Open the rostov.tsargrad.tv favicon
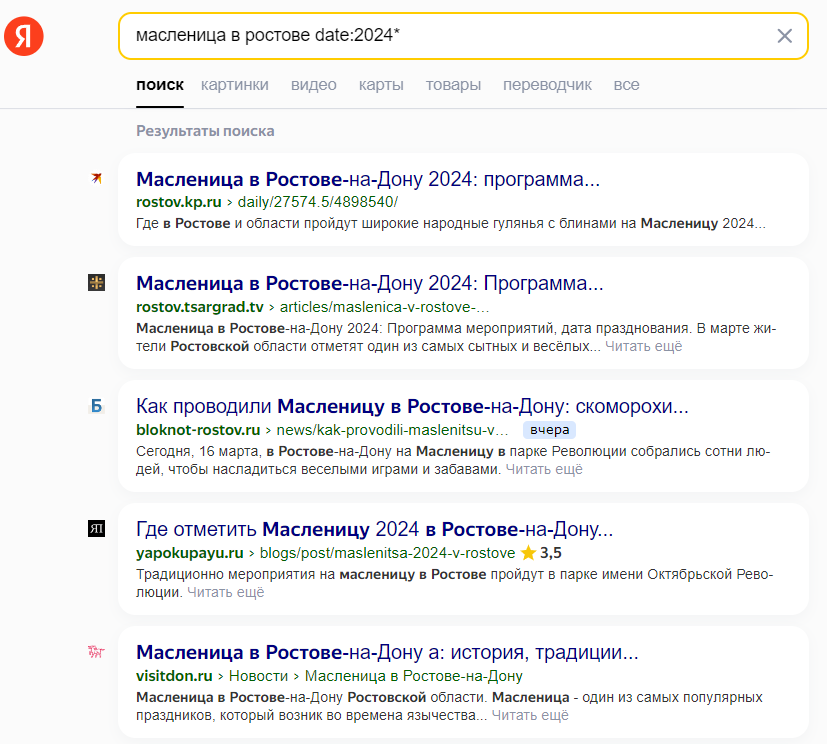This screenshot has height=744, width=827. coord(96,283)
